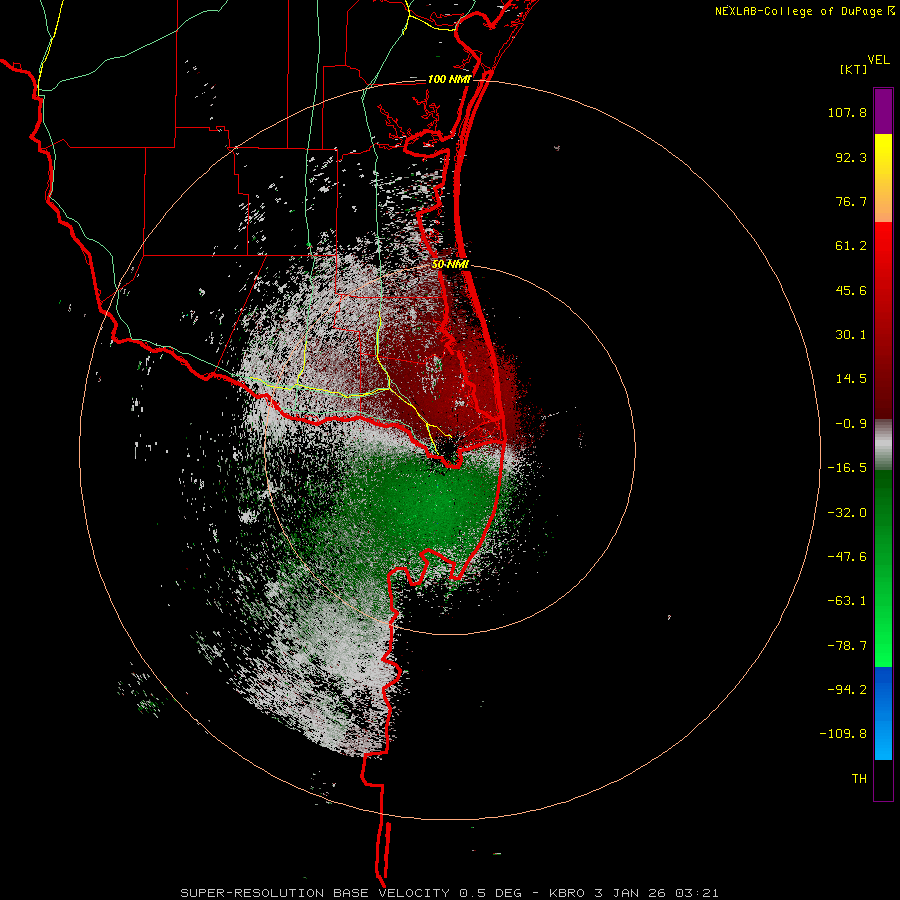Pick the blue segment of the color bar
Viewport: 900px width, 900px height.
point(883,713)
